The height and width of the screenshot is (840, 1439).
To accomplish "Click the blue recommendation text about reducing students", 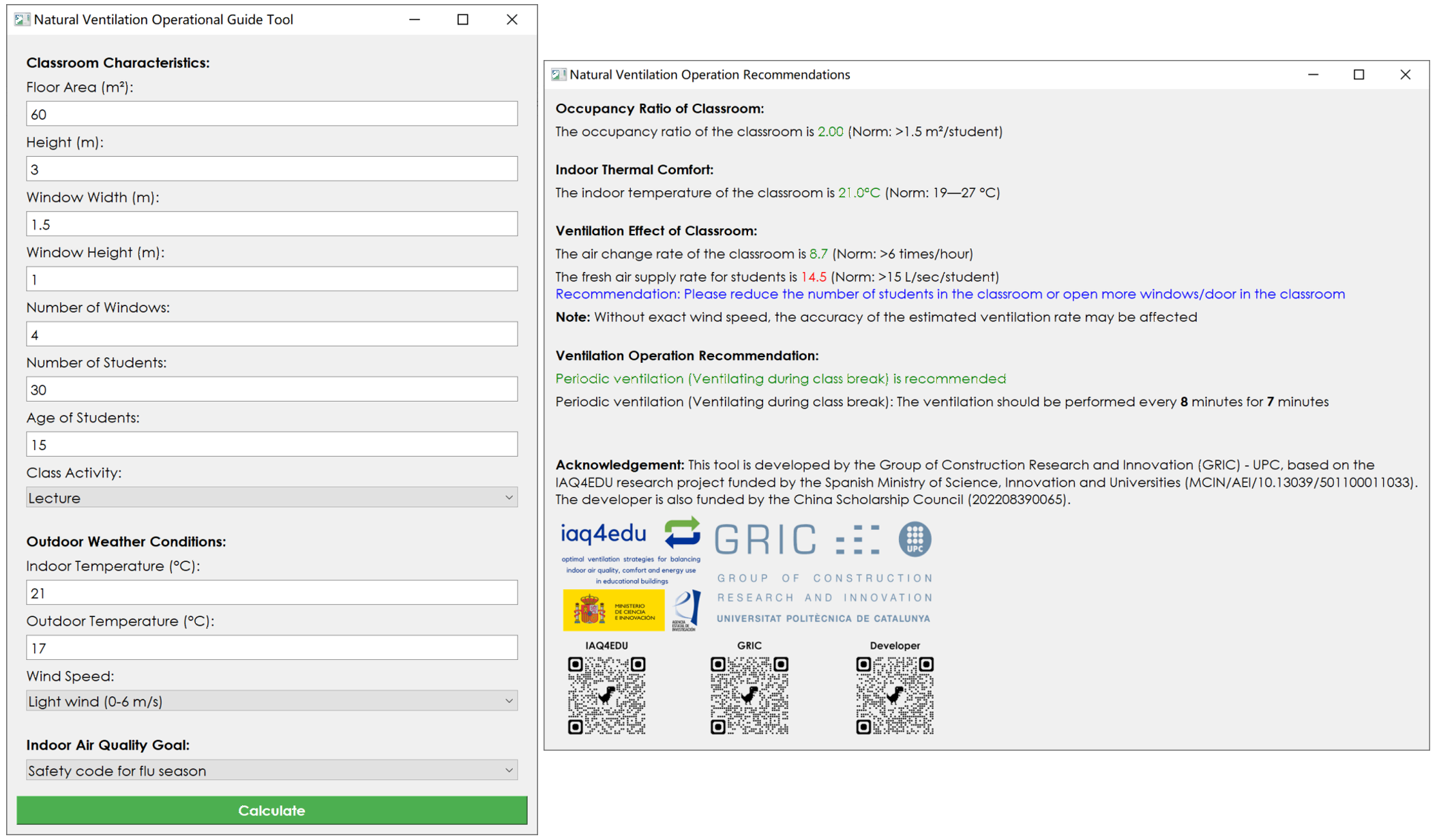I will pyautogui.click(x=949, y=294).
